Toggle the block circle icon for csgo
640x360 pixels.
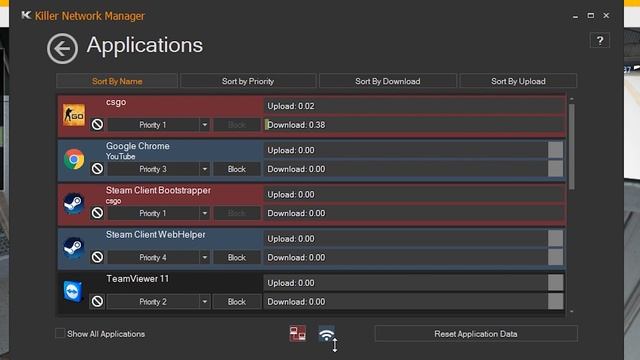97,124
